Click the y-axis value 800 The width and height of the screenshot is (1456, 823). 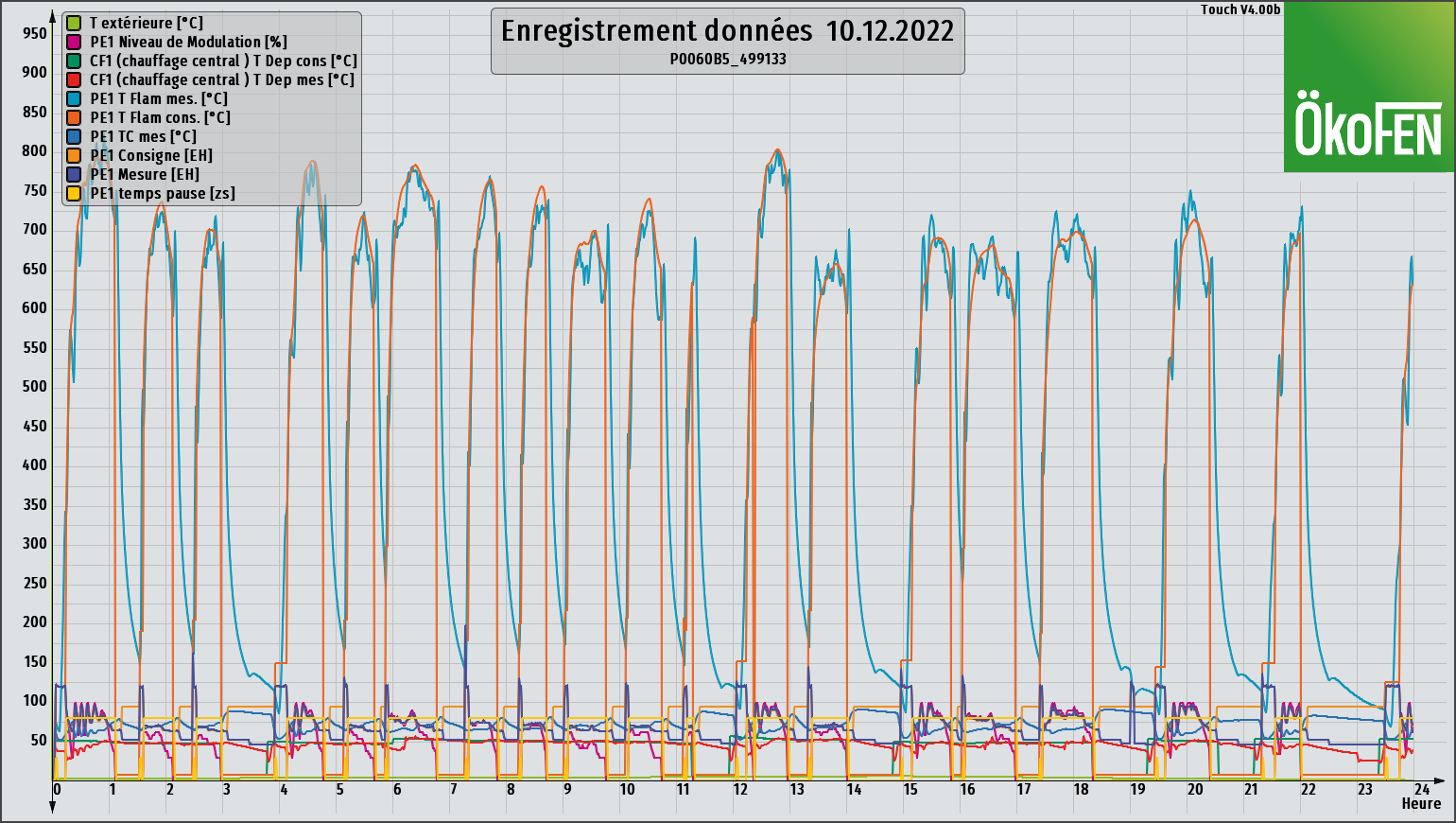34,150
